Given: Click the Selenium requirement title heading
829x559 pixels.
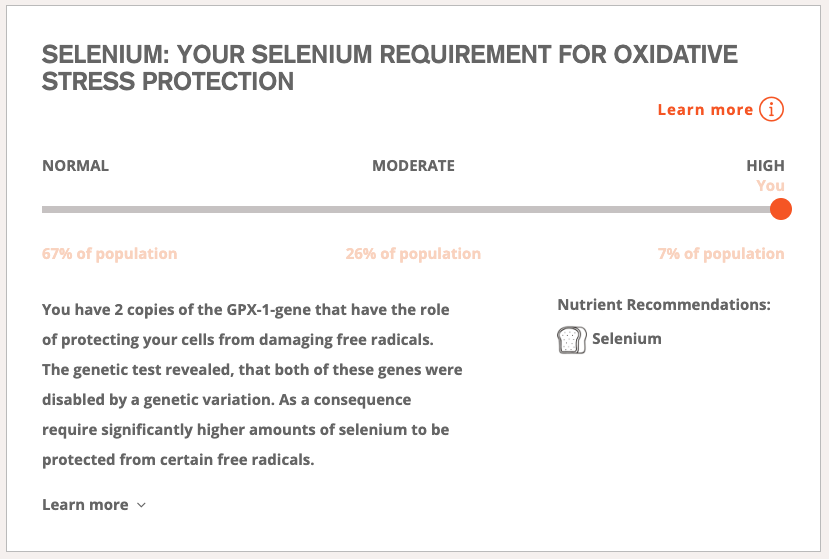Looking at the screenshot, I should [390, 68].
